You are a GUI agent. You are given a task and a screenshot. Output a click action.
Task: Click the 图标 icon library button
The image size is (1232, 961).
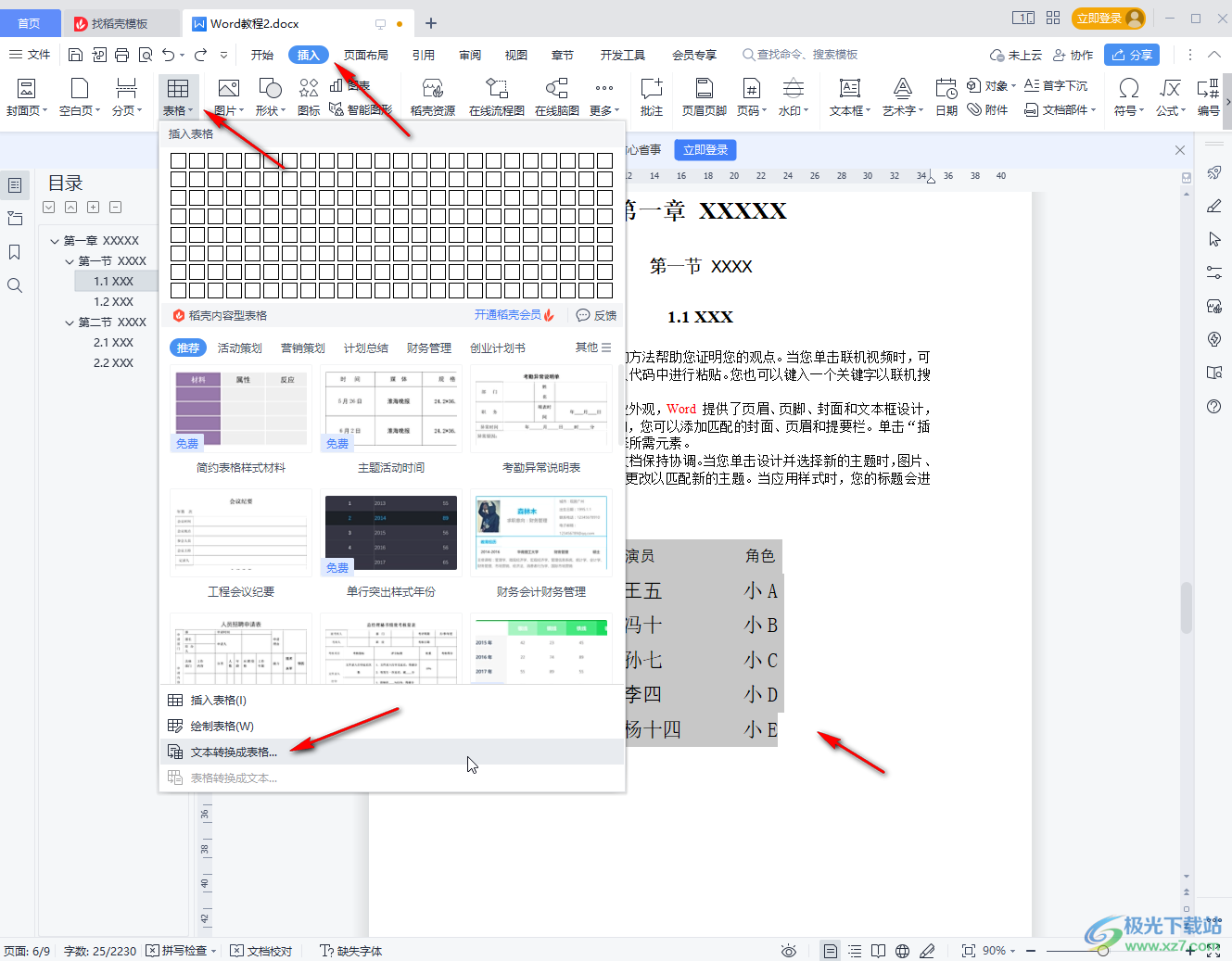(x=309, y=97)
